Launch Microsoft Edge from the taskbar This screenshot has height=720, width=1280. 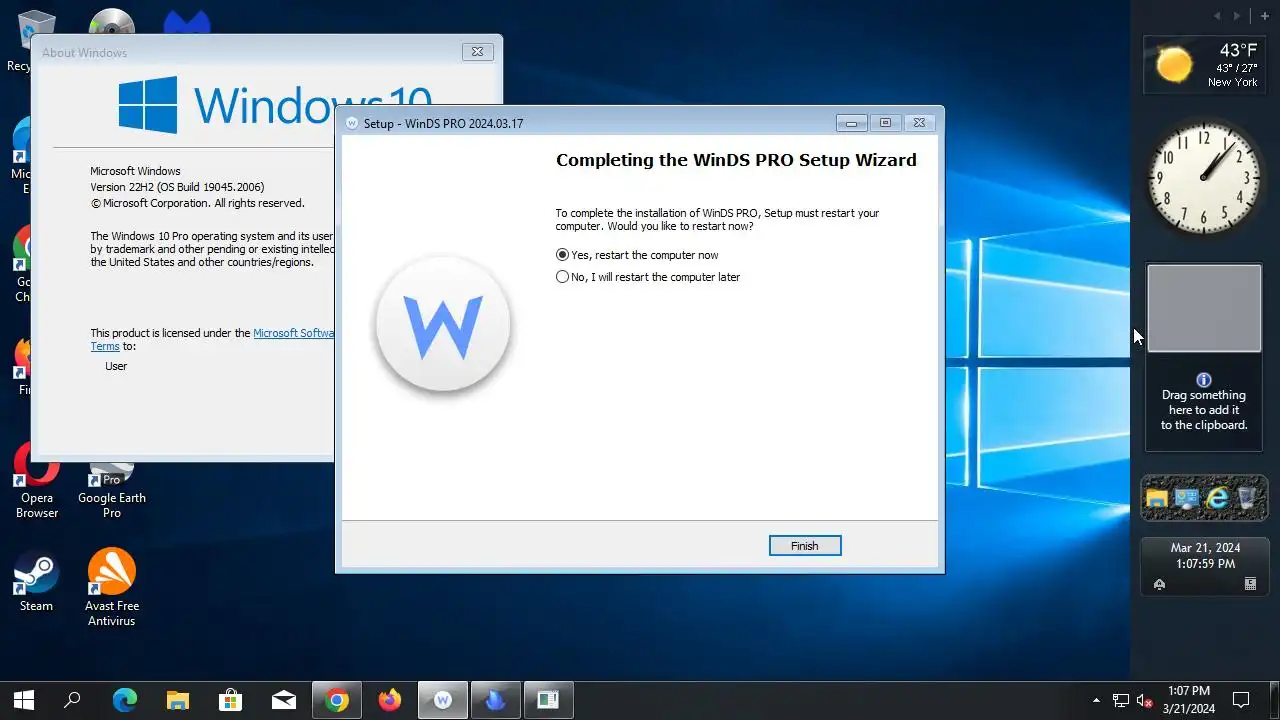click(124, 700)
